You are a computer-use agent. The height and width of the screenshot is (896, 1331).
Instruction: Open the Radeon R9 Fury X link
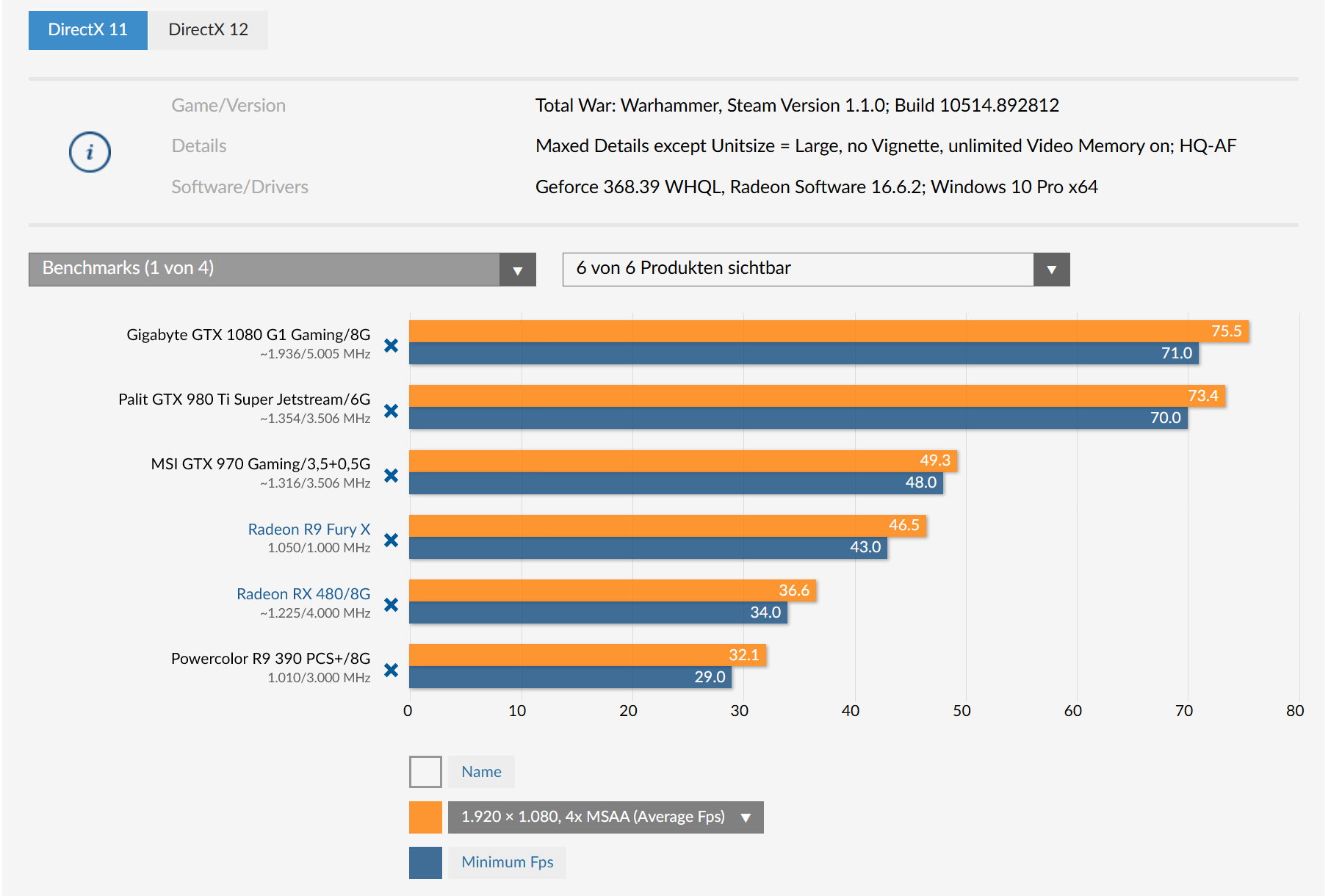309,529
